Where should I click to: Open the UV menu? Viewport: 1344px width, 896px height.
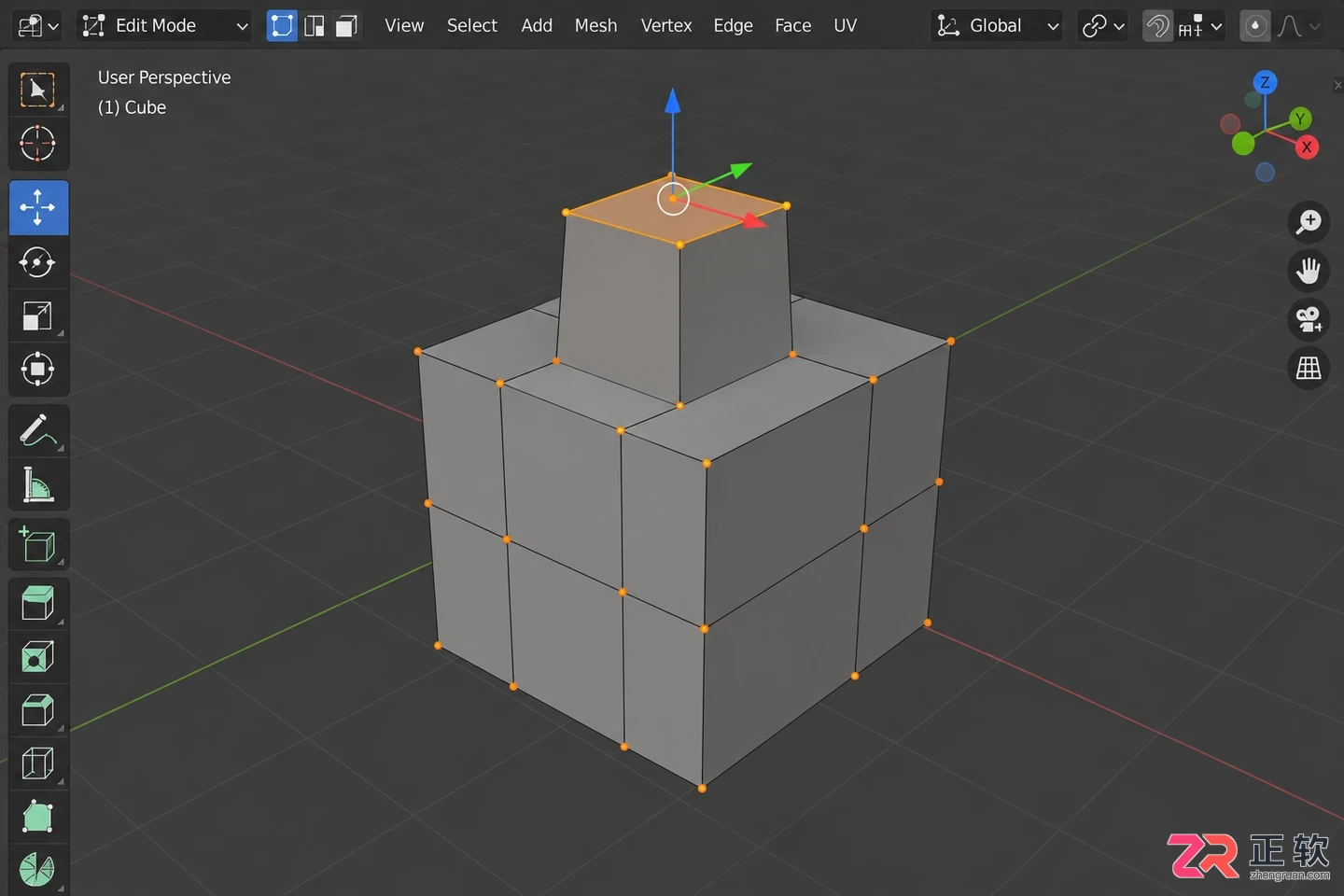[x=846, y=26]
